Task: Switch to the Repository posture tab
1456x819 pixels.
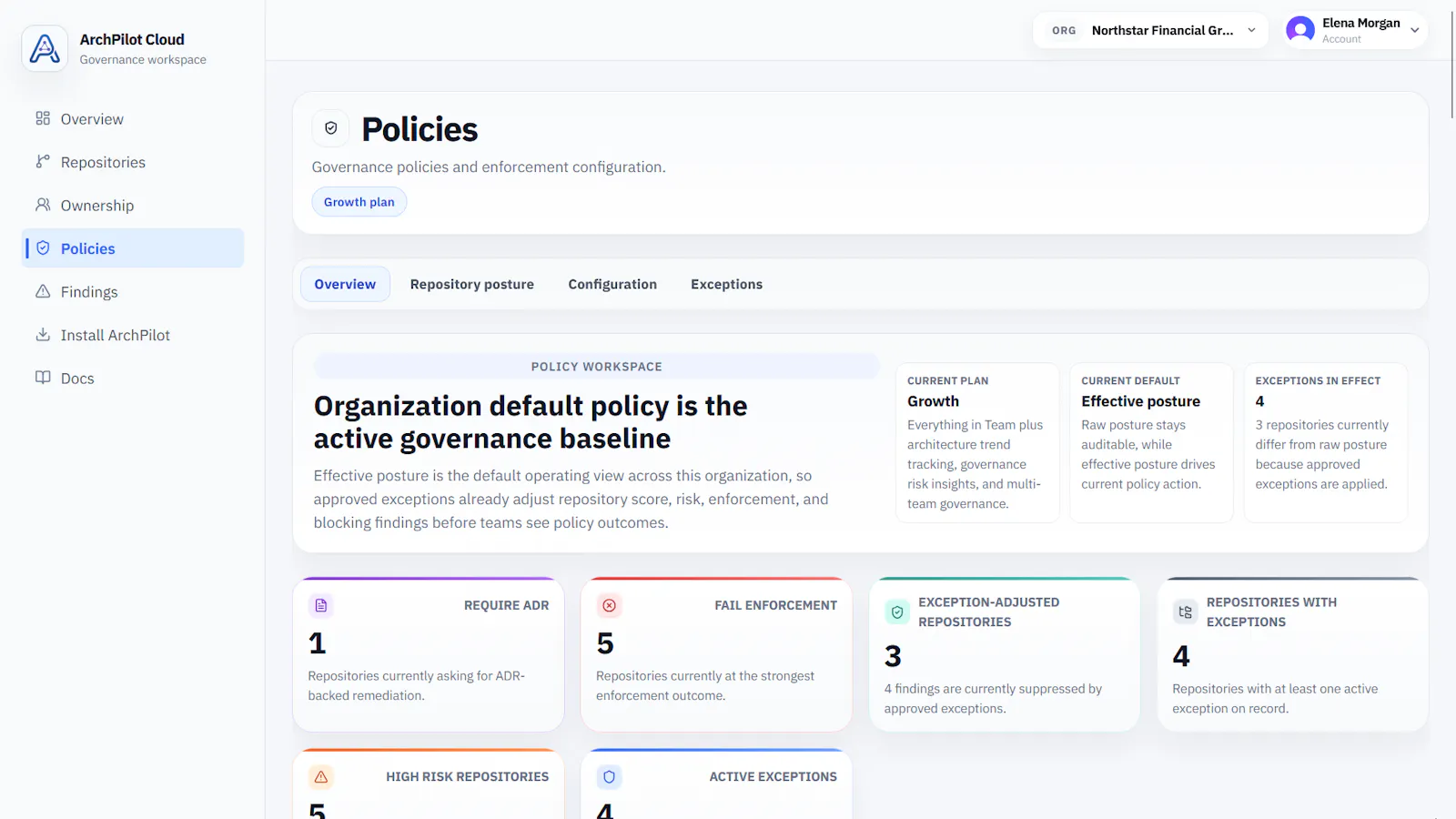Action: (x=472, y=284)
